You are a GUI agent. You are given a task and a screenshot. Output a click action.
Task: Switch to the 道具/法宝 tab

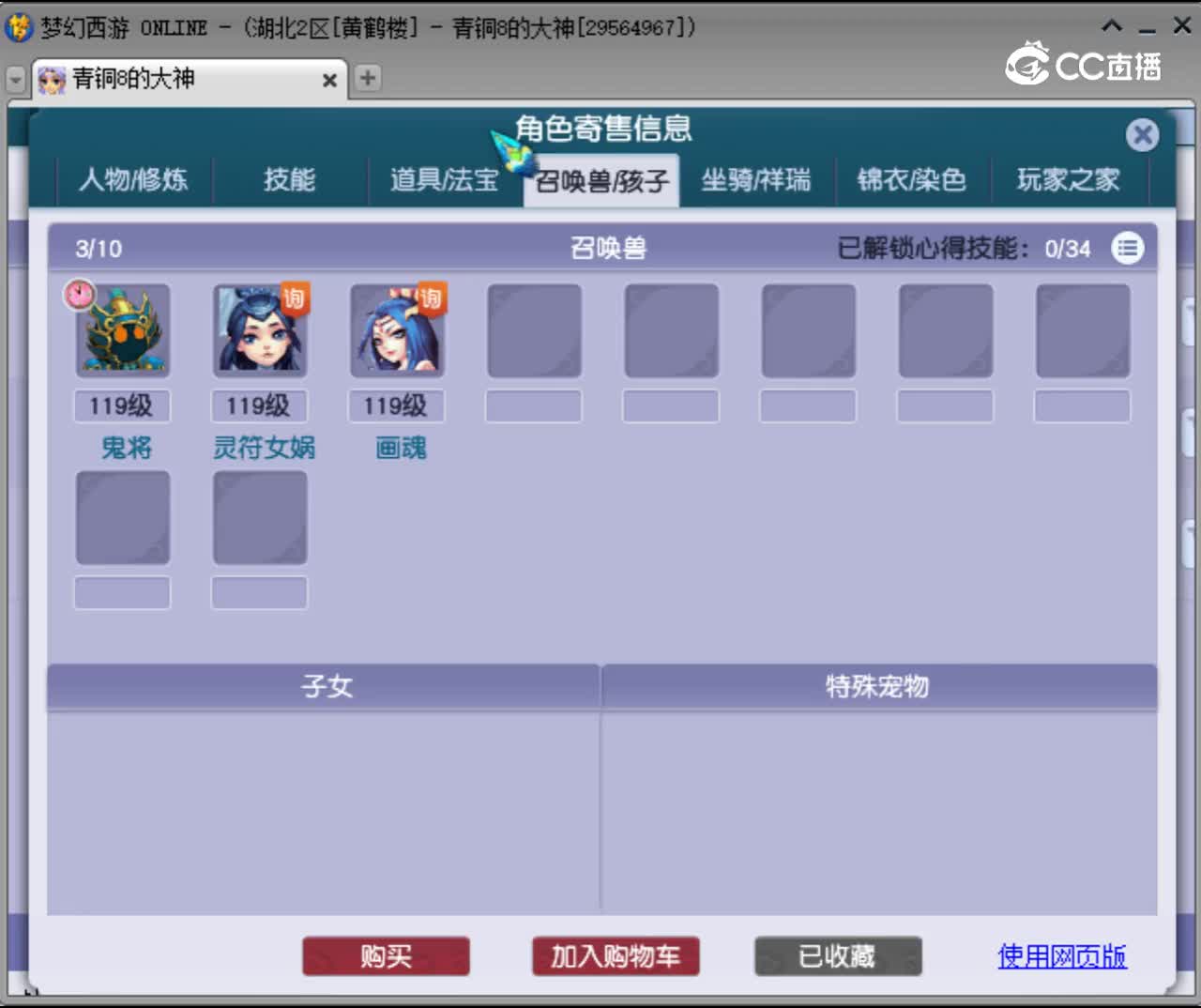point(445,179)
